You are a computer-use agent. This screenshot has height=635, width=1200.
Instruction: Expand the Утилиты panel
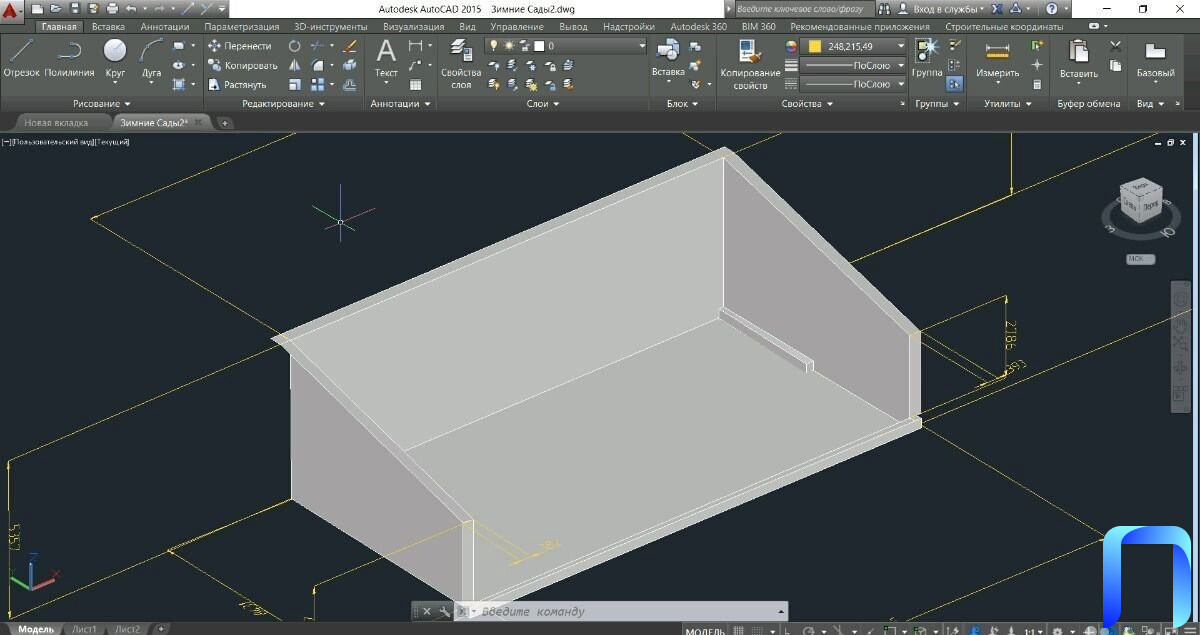[x=1008, y=104]
